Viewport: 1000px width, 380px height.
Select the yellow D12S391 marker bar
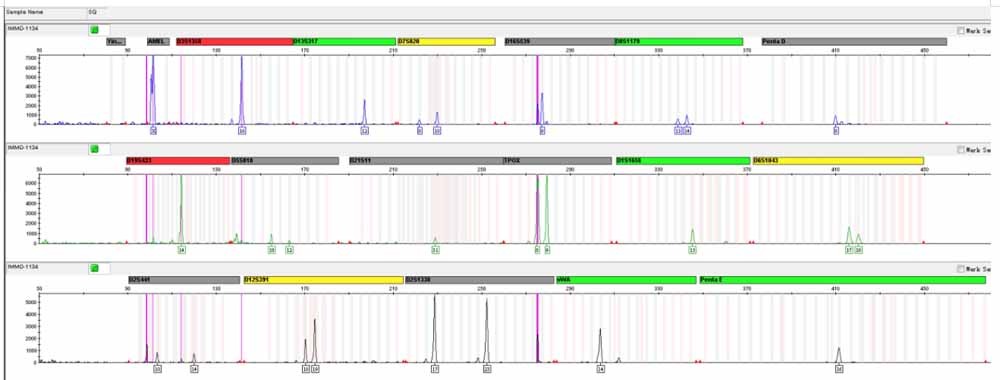click(x=323, y=280)
